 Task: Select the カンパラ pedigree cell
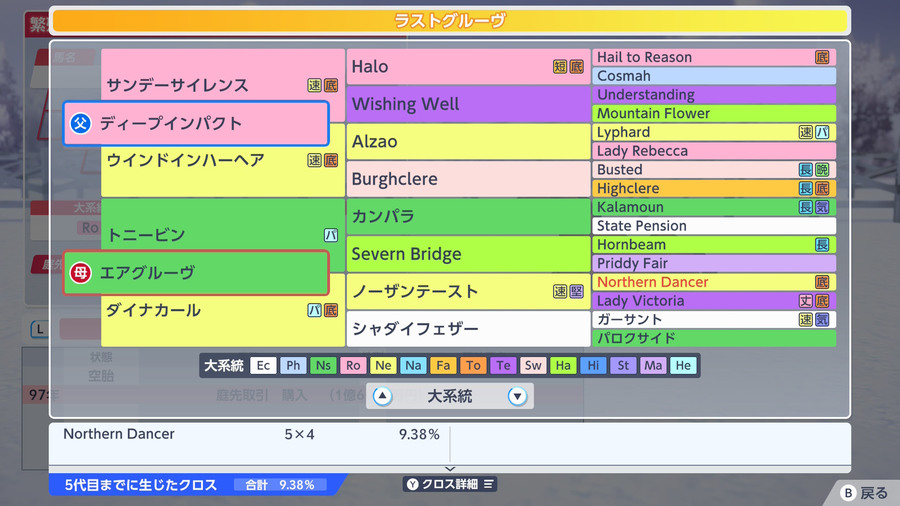(x=468, y=216)
